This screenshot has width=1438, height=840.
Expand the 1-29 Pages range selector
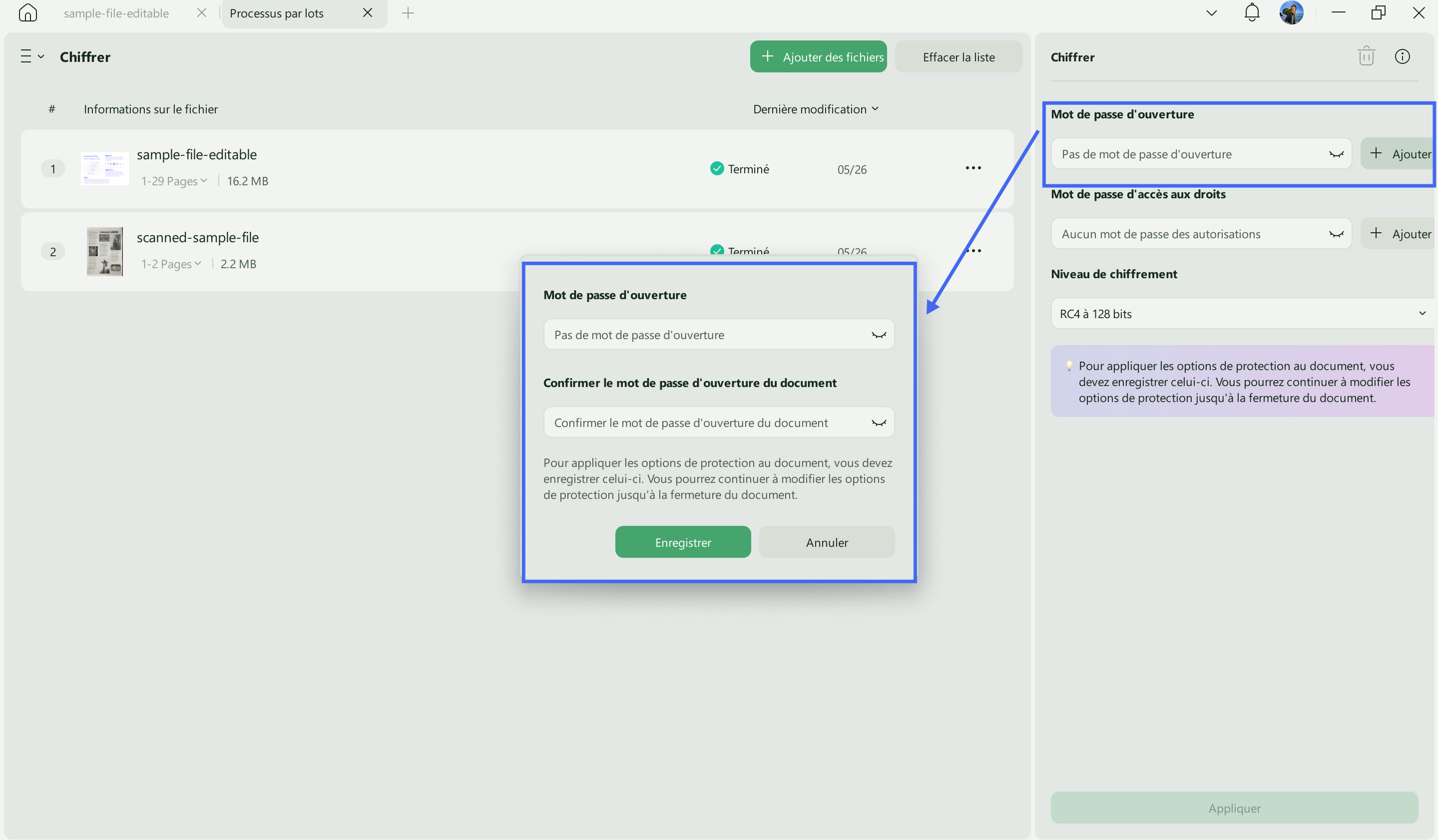[174, 181]
